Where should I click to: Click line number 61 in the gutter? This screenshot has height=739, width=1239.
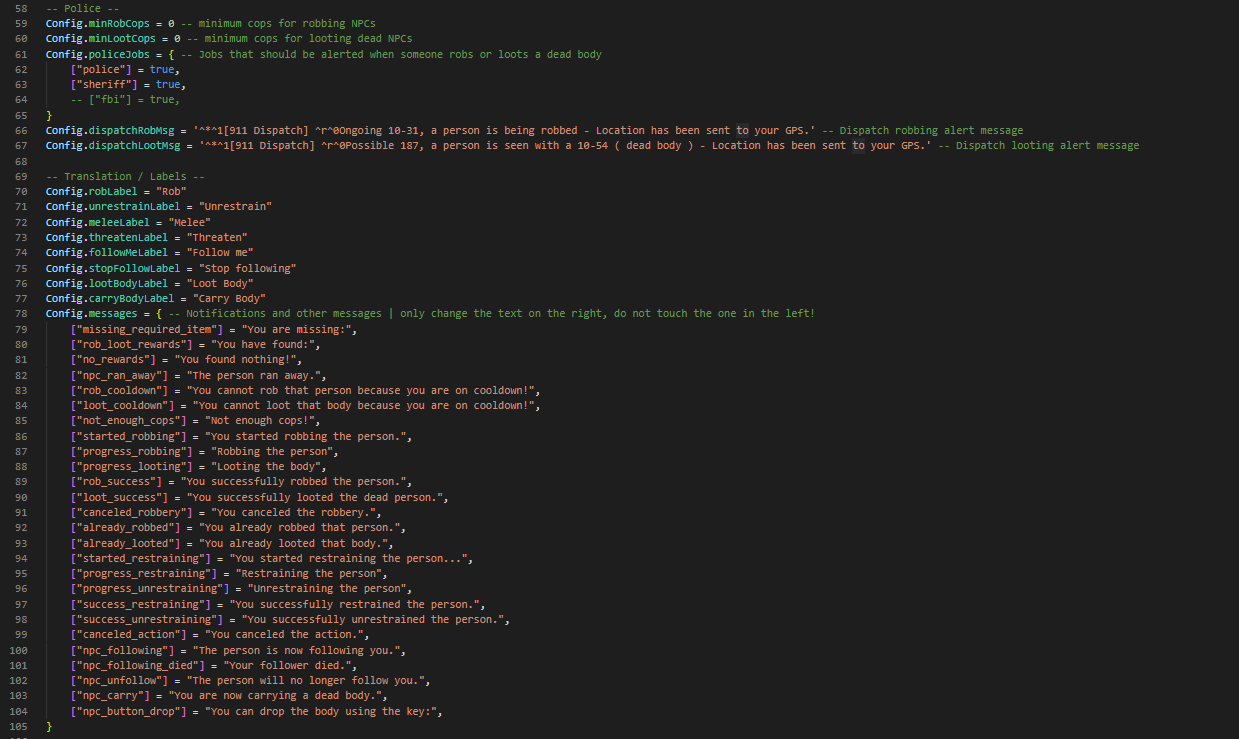[21, 54]
